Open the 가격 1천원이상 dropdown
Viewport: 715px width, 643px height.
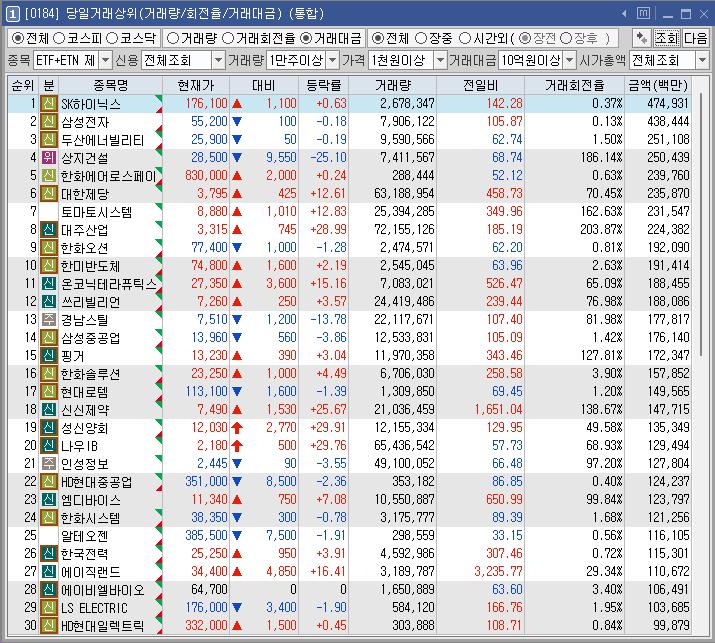(440, 60)
